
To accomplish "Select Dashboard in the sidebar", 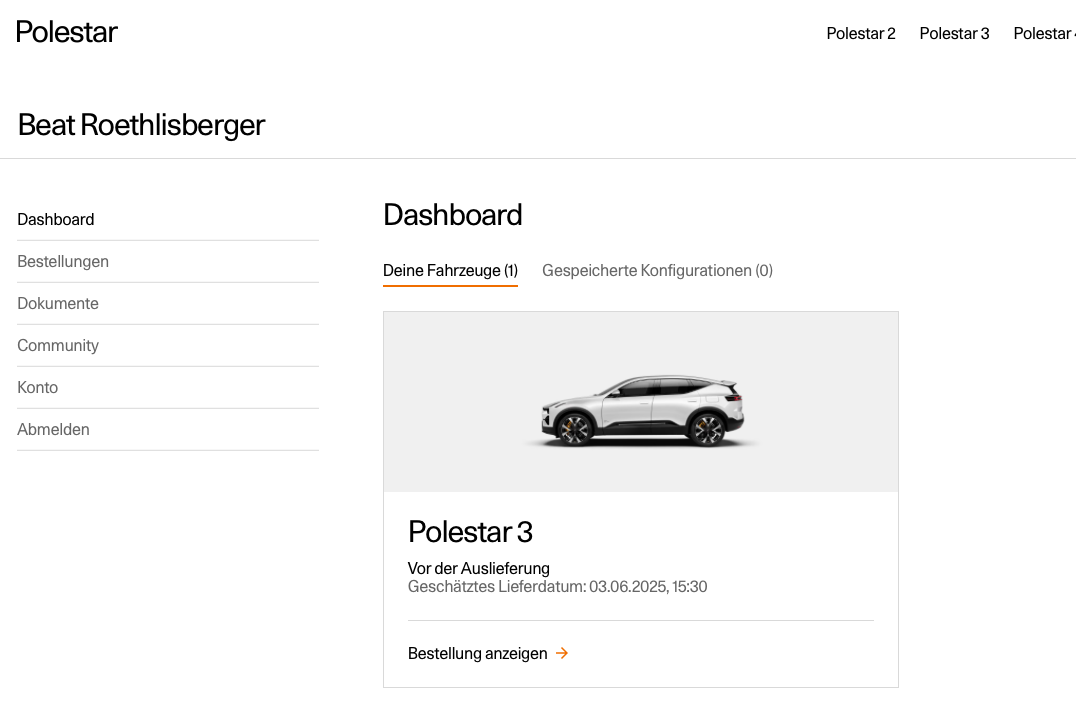I will click(x=56, y=220).
